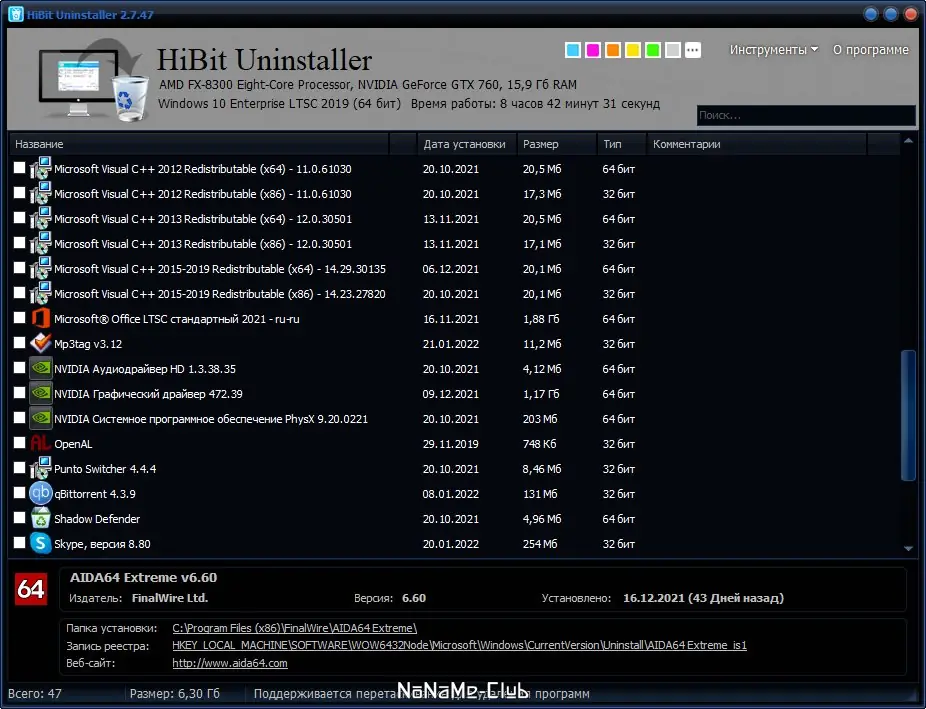Select the gray color theme swatch
Image resolution: width=926 pixels, height=709 pixels.
[673, 50]
